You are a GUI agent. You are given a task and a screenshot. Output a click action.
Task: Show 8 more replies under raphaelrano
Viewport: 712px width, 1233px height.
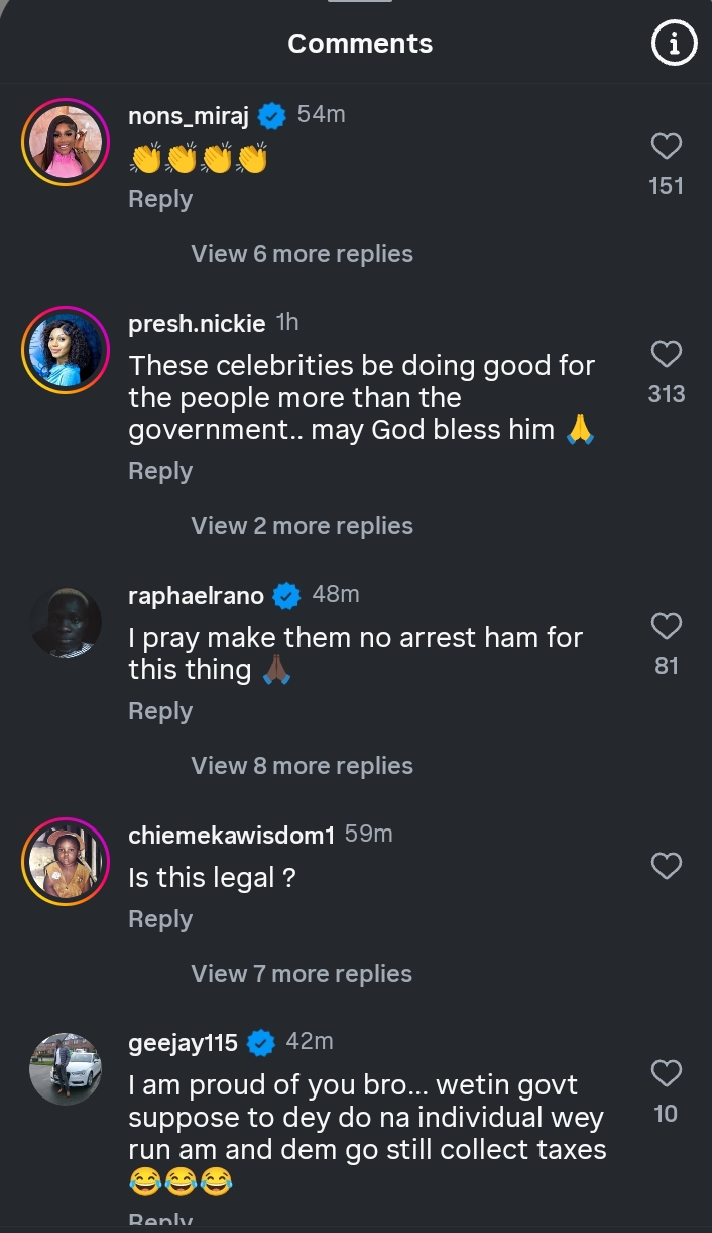302,766
